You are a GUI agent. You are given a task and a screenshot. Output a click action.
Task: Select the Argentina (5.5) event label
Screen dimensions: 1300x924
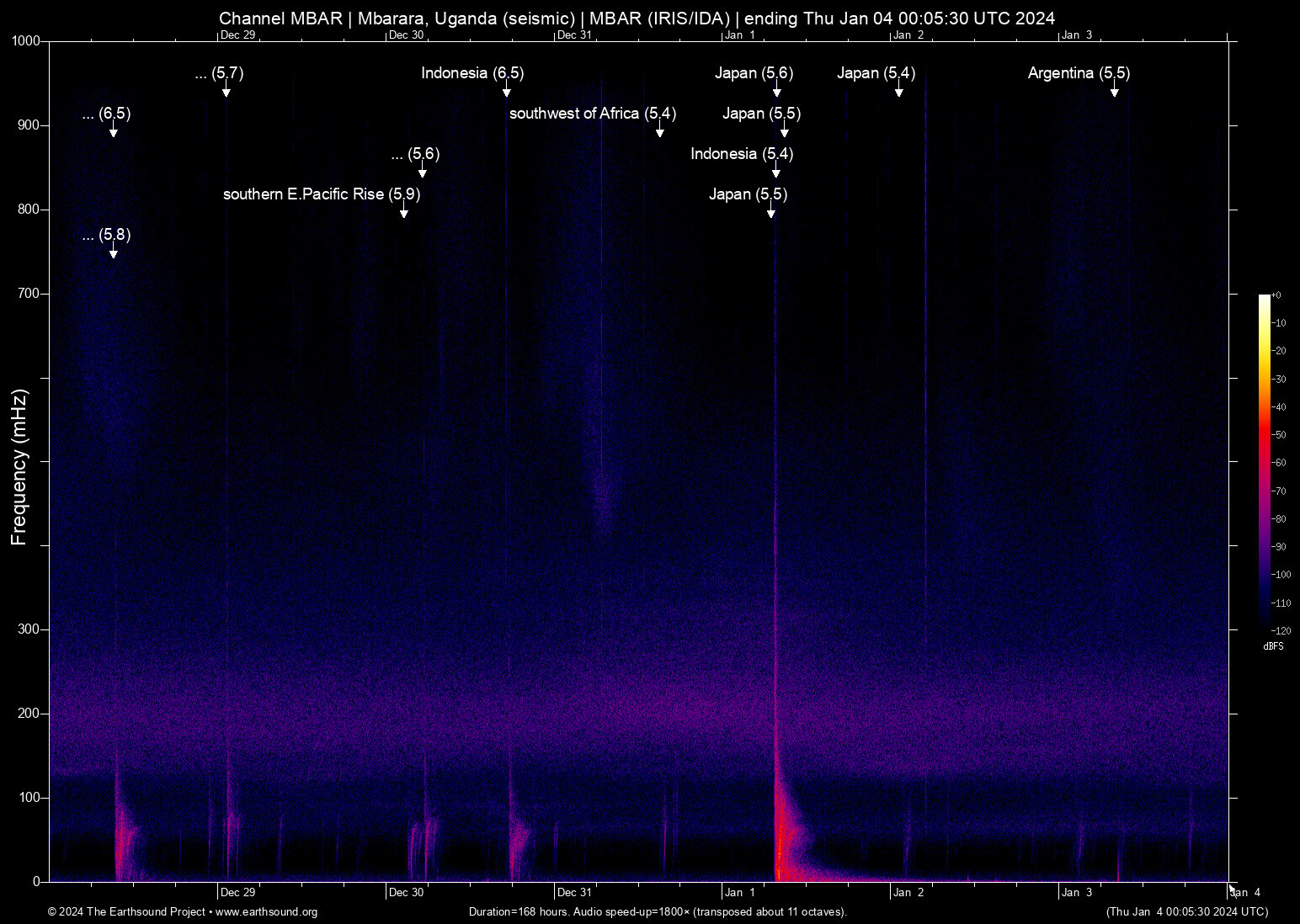click(1079, 73)
